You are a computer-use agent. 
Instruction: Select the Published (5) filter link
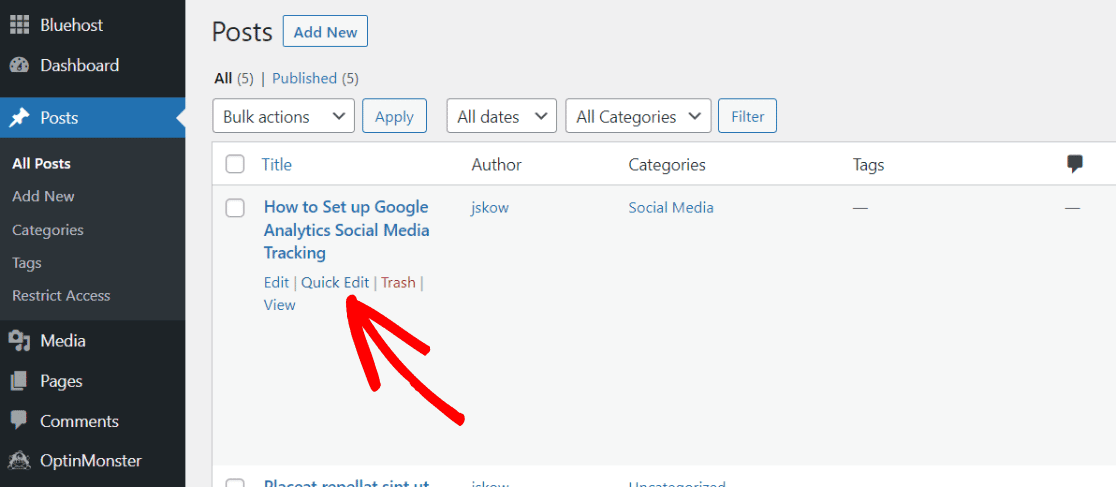[x=315, y=78]
